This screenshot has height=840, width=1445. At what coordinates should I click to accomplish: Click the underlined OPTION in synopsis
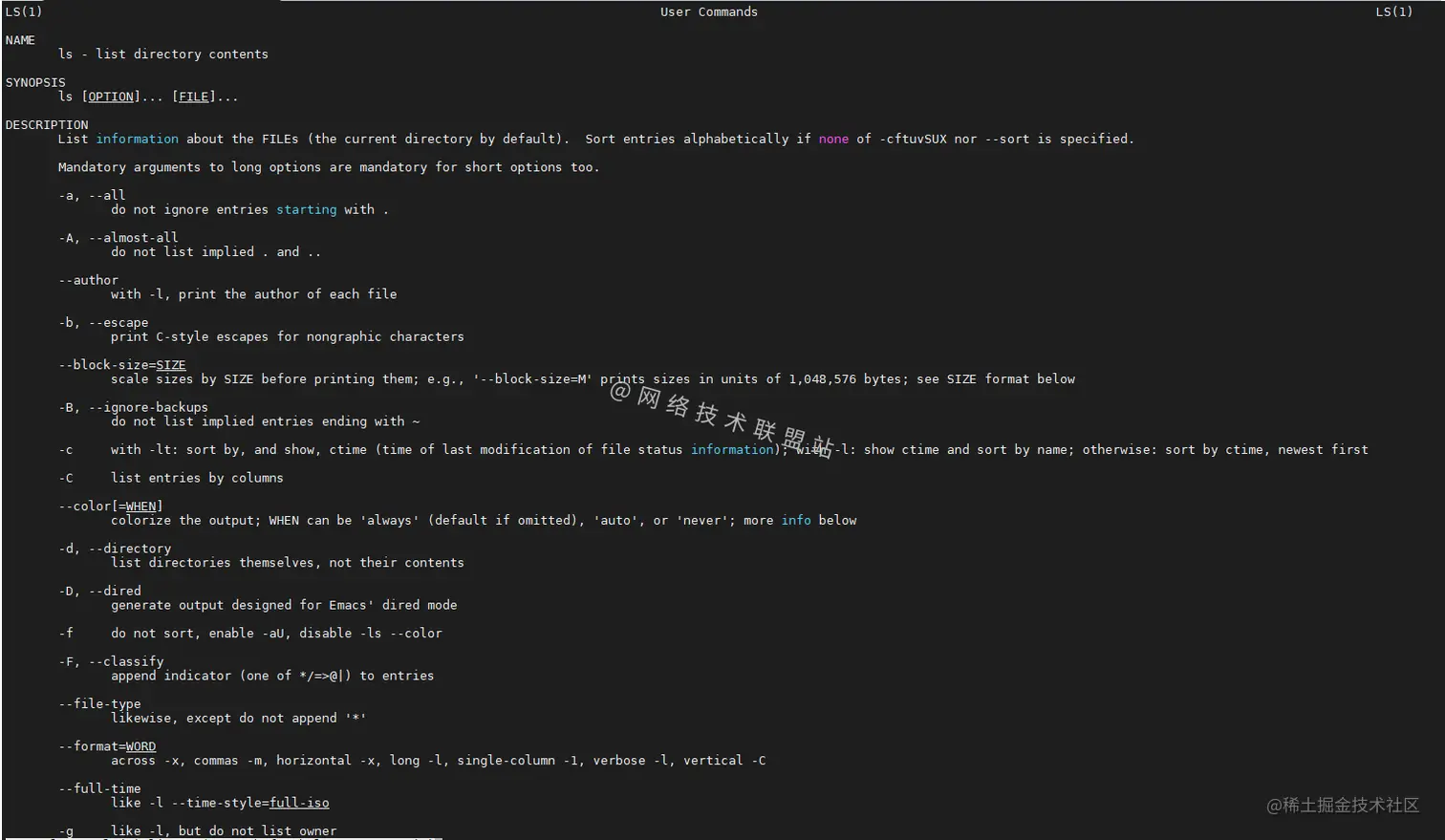click(x=111, y=97)
